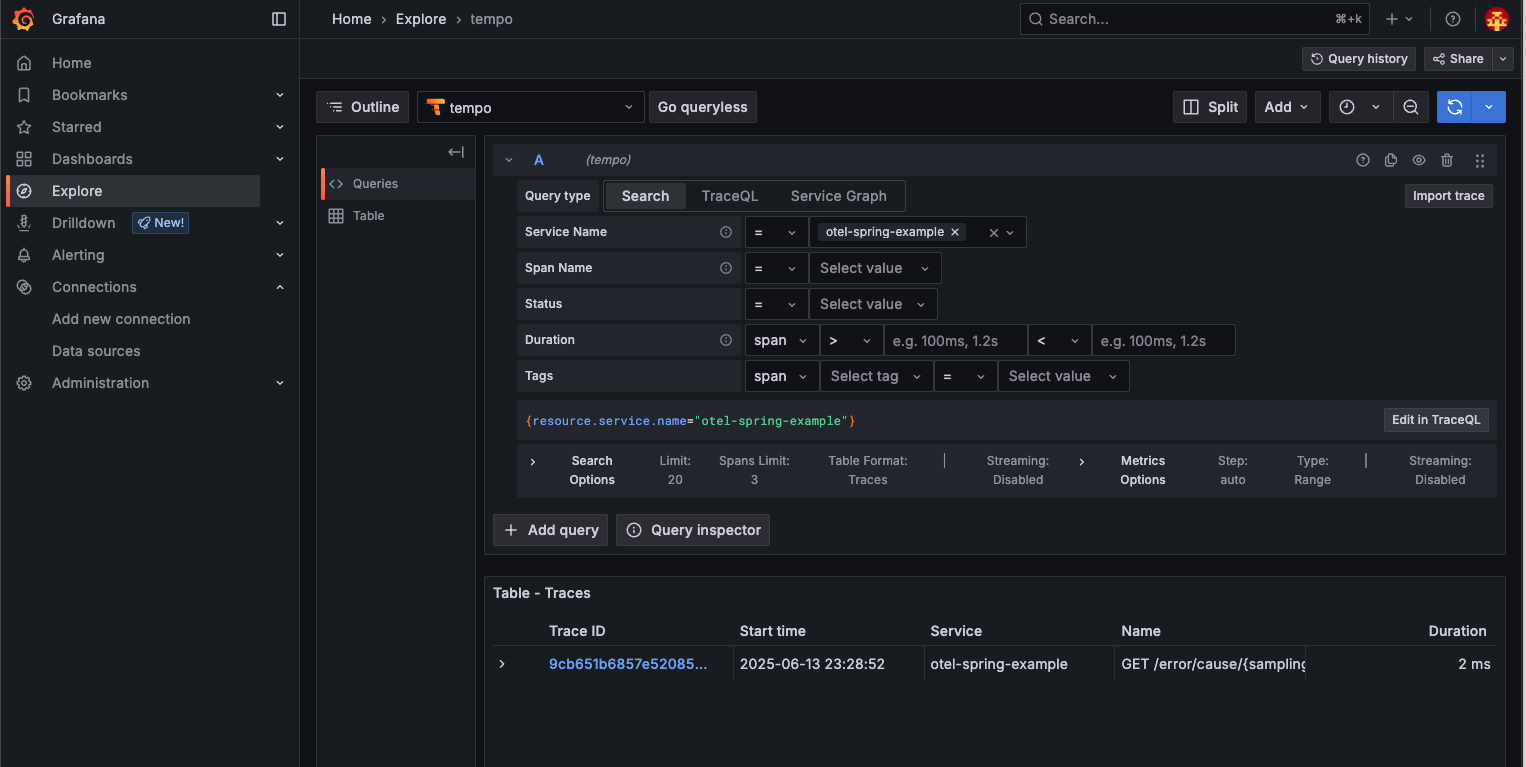Open the Span Name value dropdown
This screenshot has width=1526, height=767.
pyautogui.click(x=875, y=268)
